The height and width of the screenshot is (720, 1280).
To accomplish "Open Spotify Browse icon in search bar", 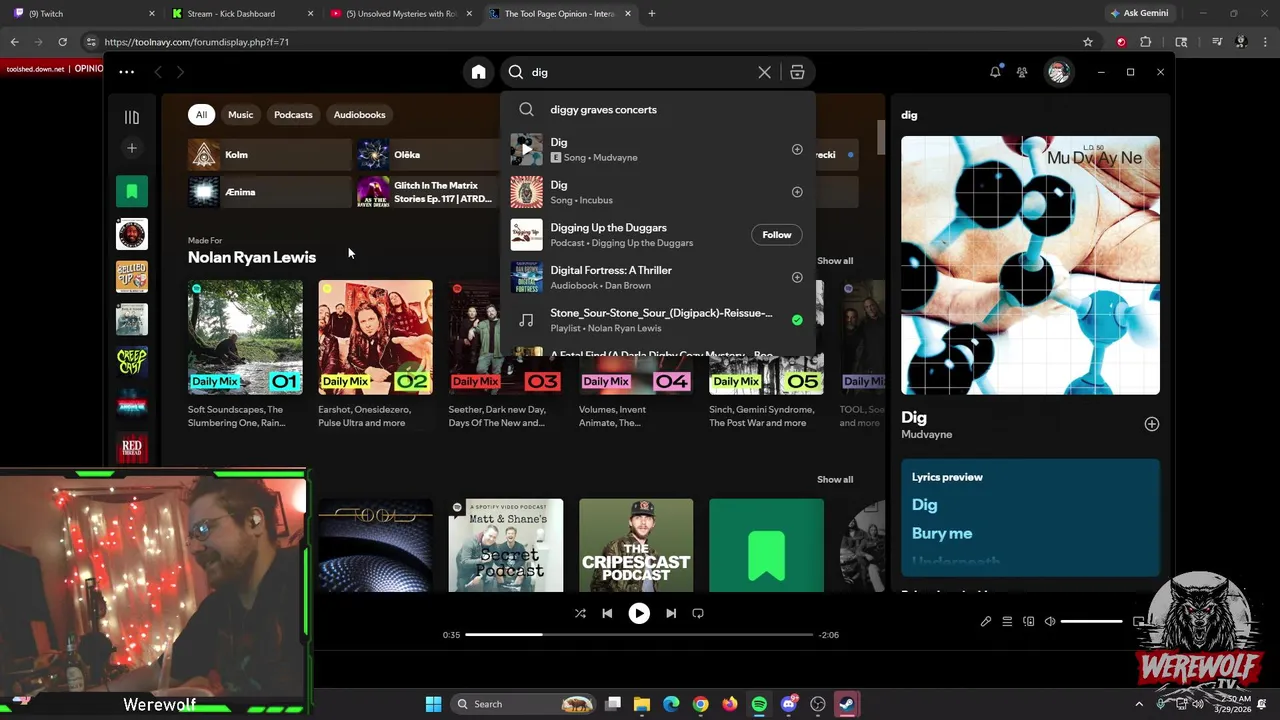I will coord(797,72).
